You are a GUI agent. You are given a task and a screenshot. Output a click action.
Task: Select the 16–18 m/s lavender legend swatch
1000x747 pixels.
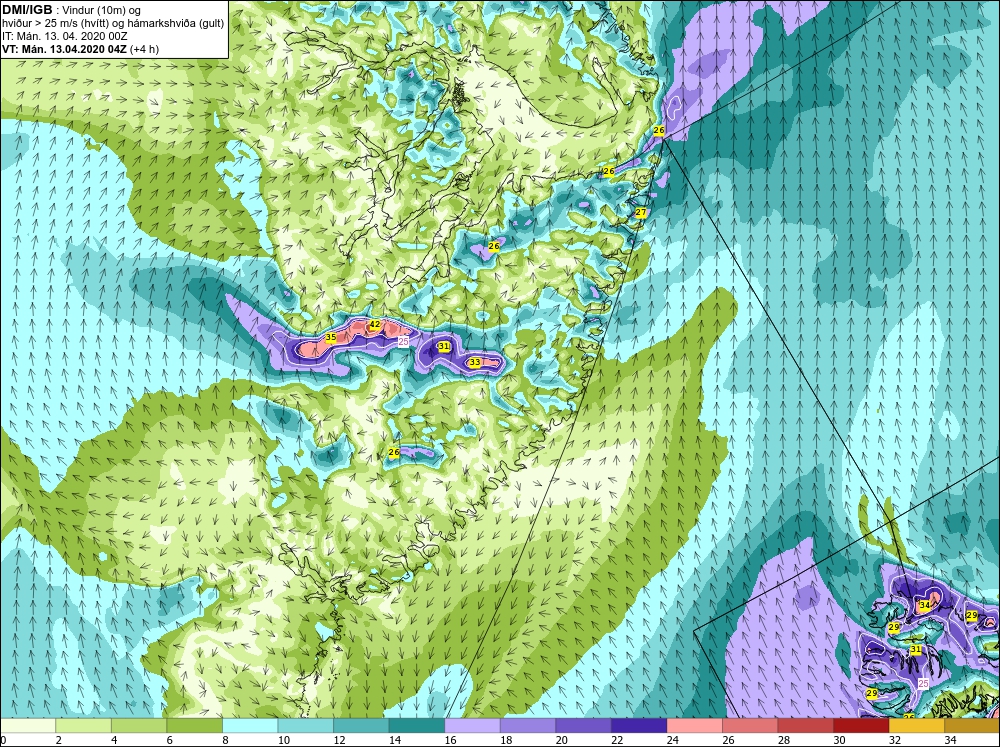472,725
